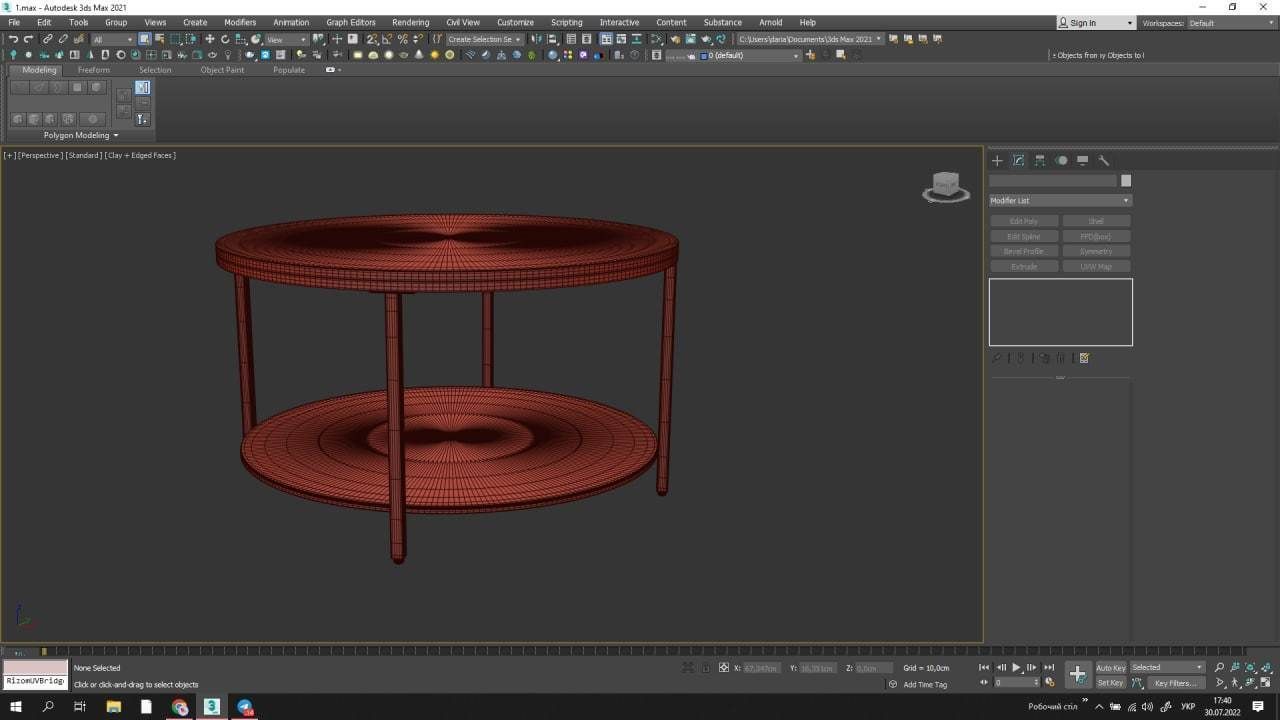This screenshot has width=1280, height=720.
Task: Activate the Select and Link tool
Action: pos(47,39)
